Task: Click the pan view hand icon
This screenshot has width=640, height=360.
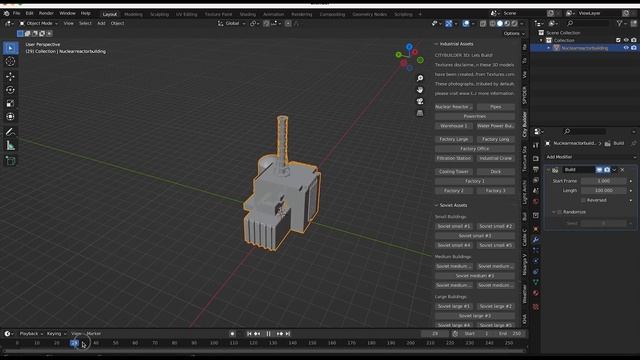Action: point(420,90)
